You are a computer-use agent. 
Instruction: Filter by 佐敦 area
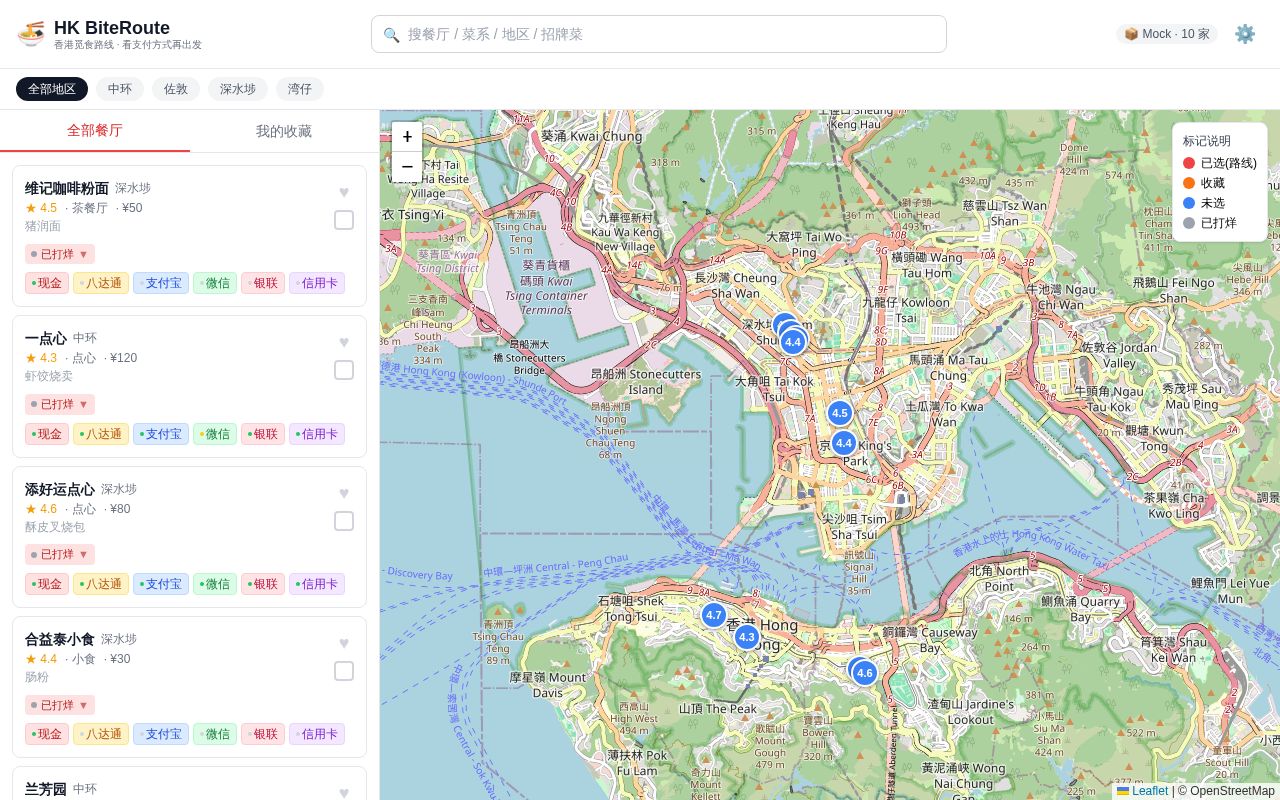[176, 89]
